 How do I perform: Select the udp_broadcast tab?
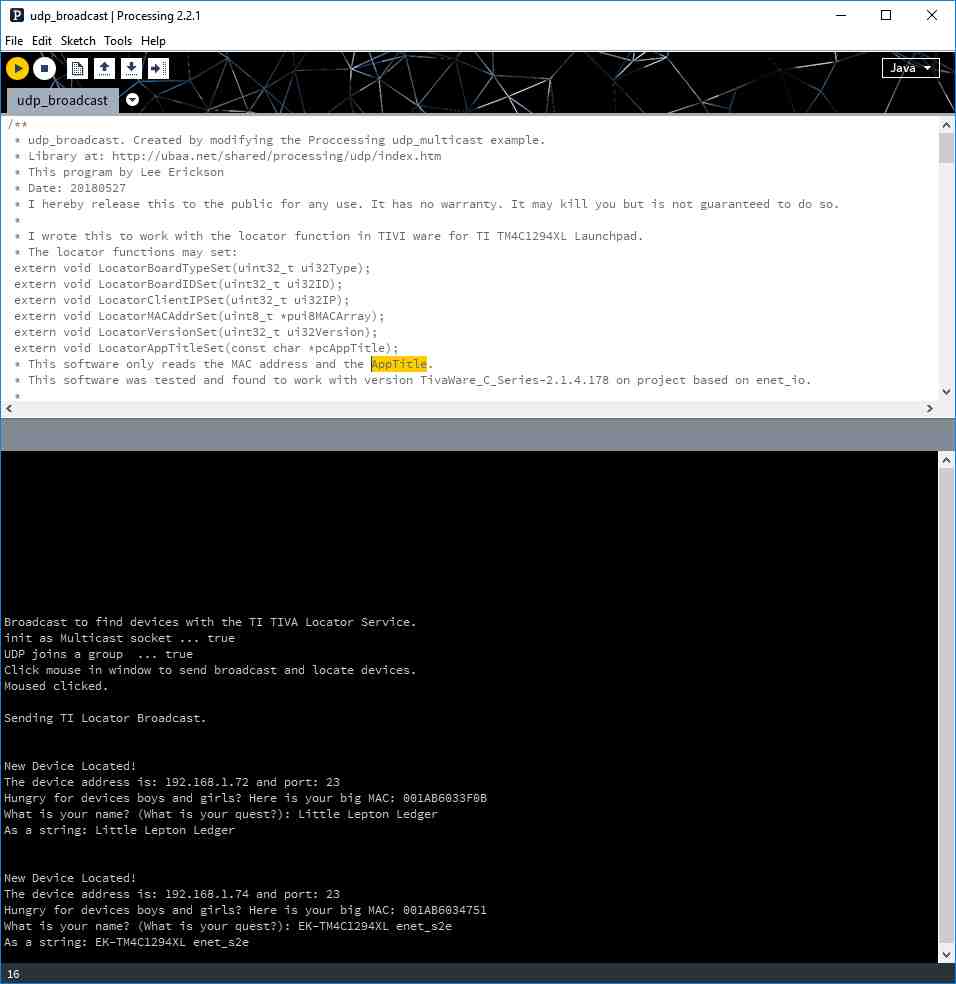(x=62, y=100)
